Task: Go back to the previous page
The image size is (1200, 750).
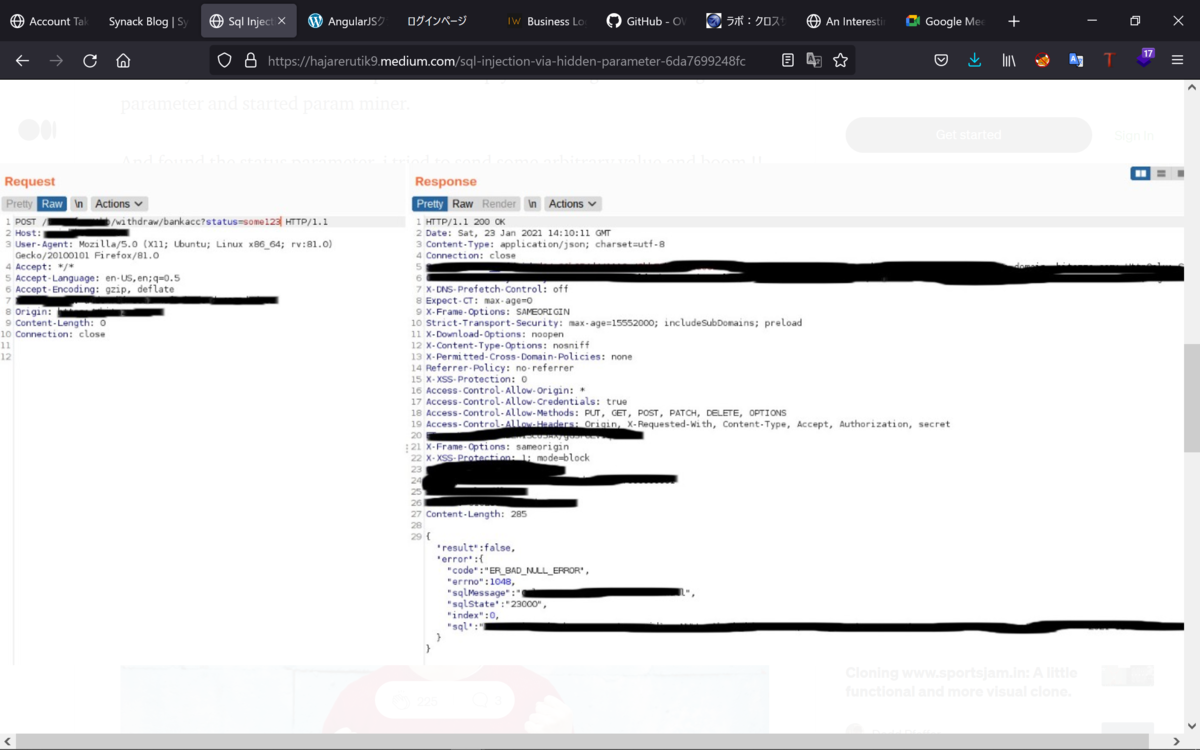Action: pos(22,60)
